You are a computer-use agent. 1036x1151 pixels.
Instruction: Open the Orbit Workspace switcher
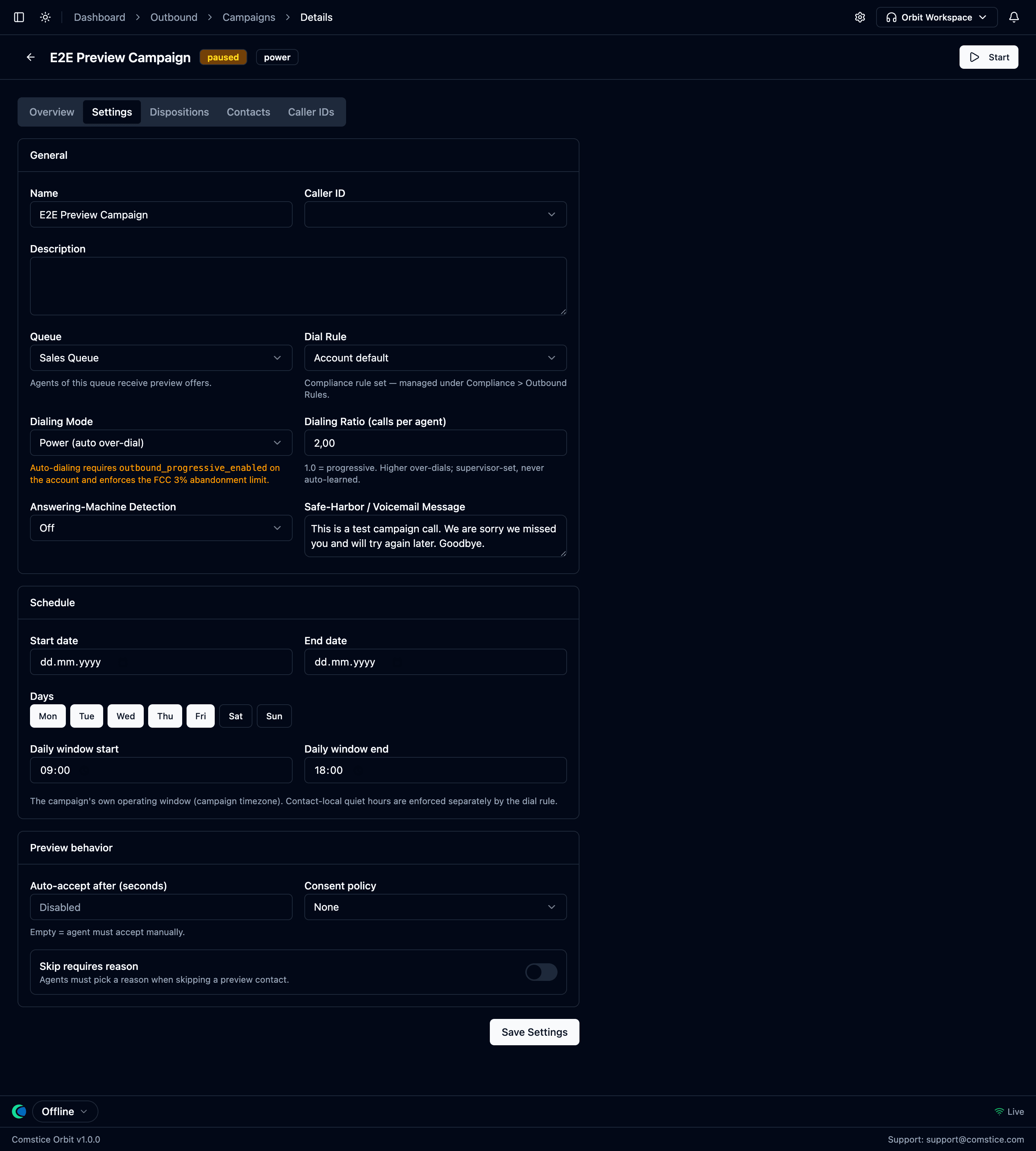click(936, 17)
